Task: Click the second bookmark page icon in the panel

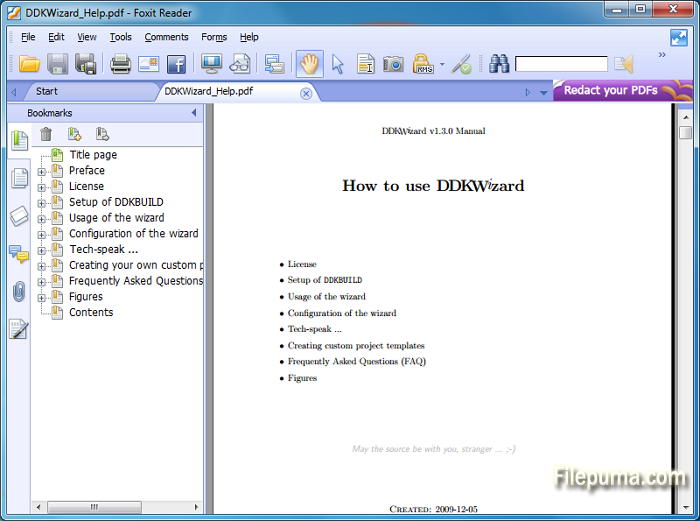Action: pyautogui.click(x=102, y=134)
